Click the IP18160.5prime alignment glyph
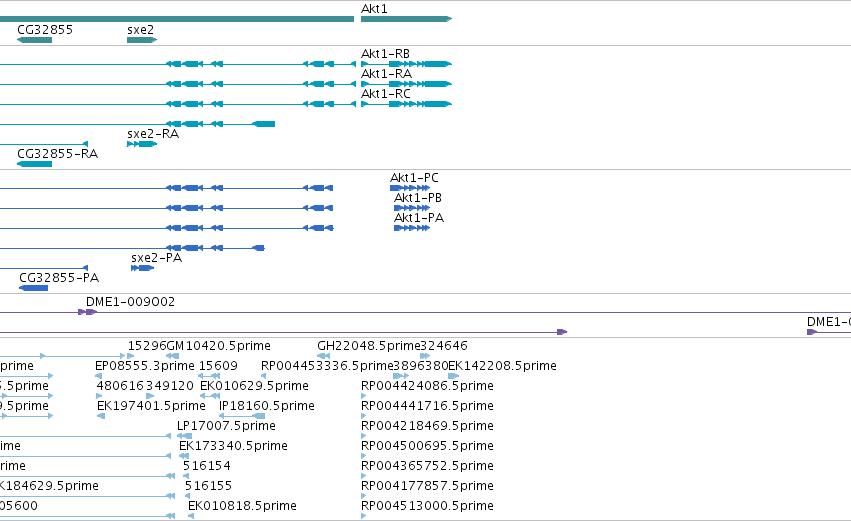 click(242, 416)
